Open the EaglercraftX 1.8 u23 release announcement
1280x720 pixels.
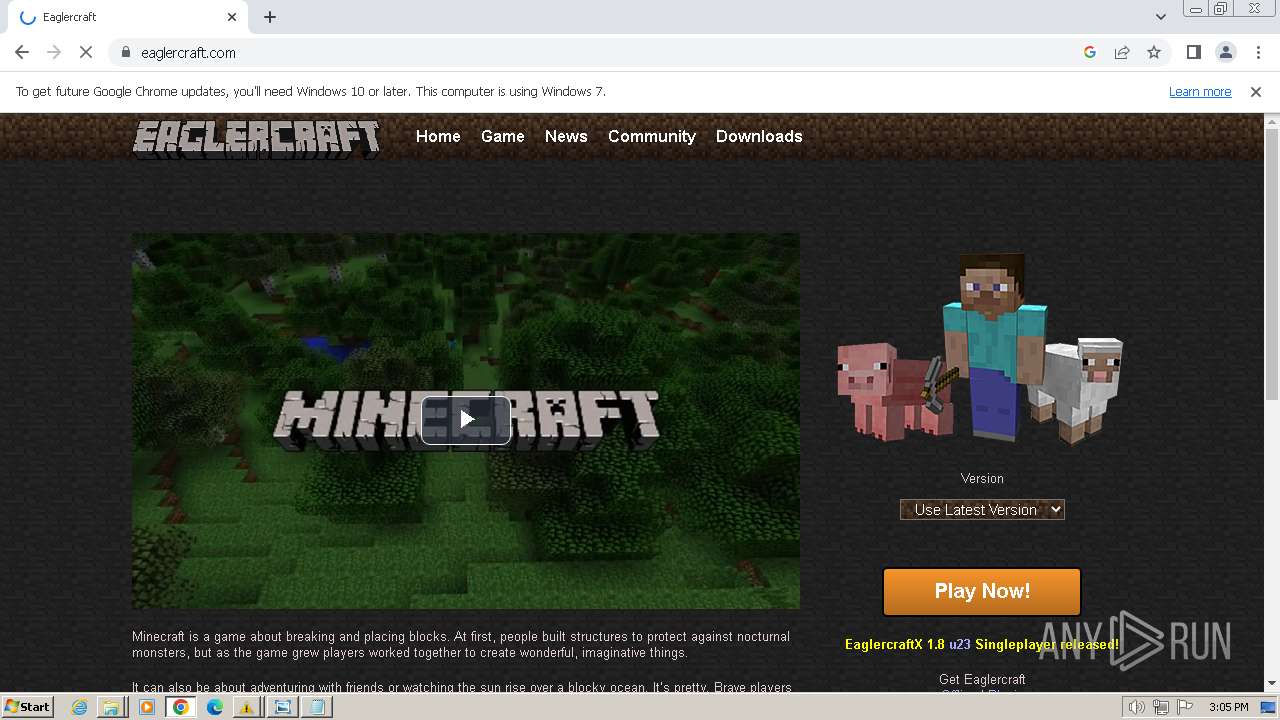[982, 644]
